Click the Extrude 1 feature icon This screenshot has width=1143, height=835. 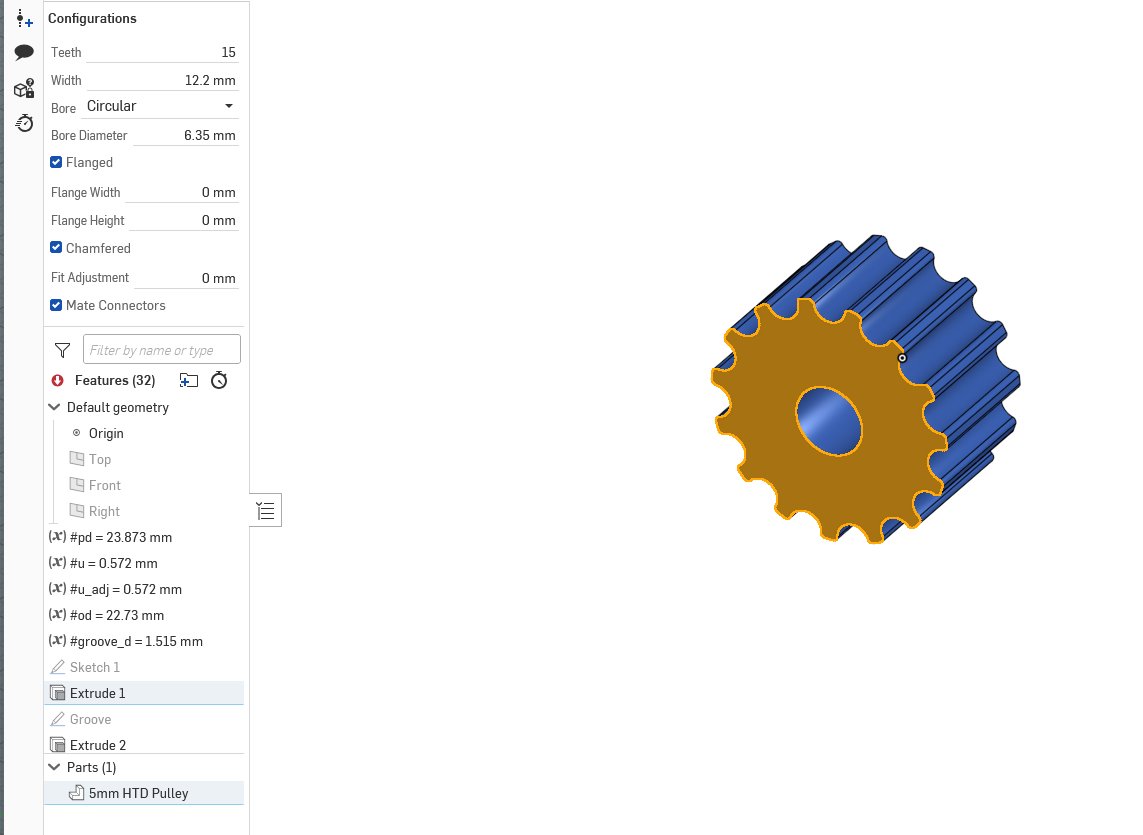tap(58, 693)
